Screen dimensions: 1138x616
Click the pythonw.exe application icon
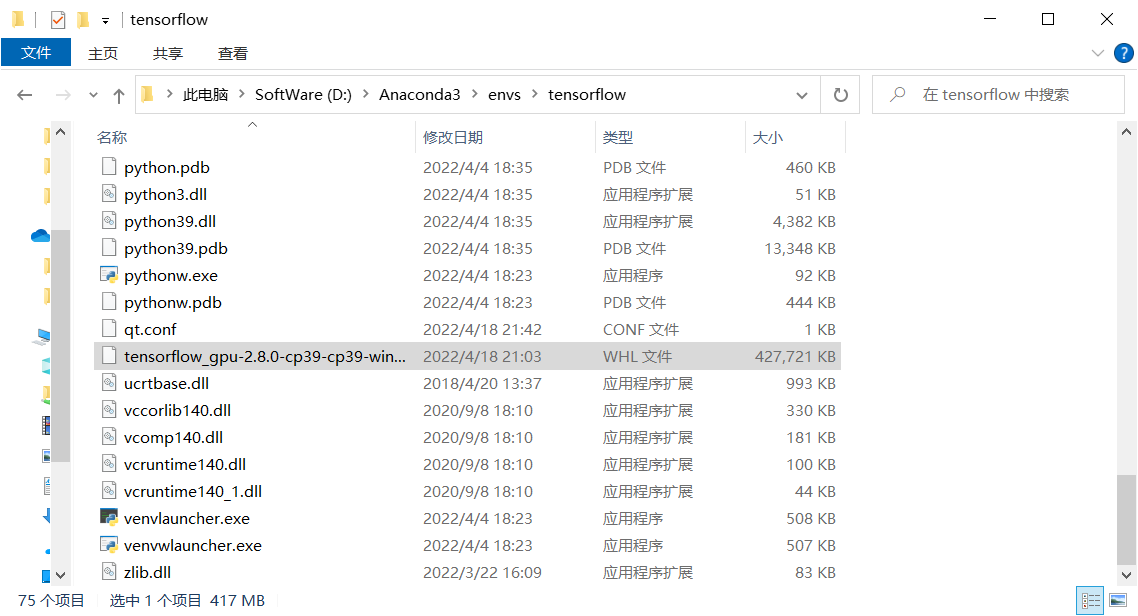coord(109,275)
